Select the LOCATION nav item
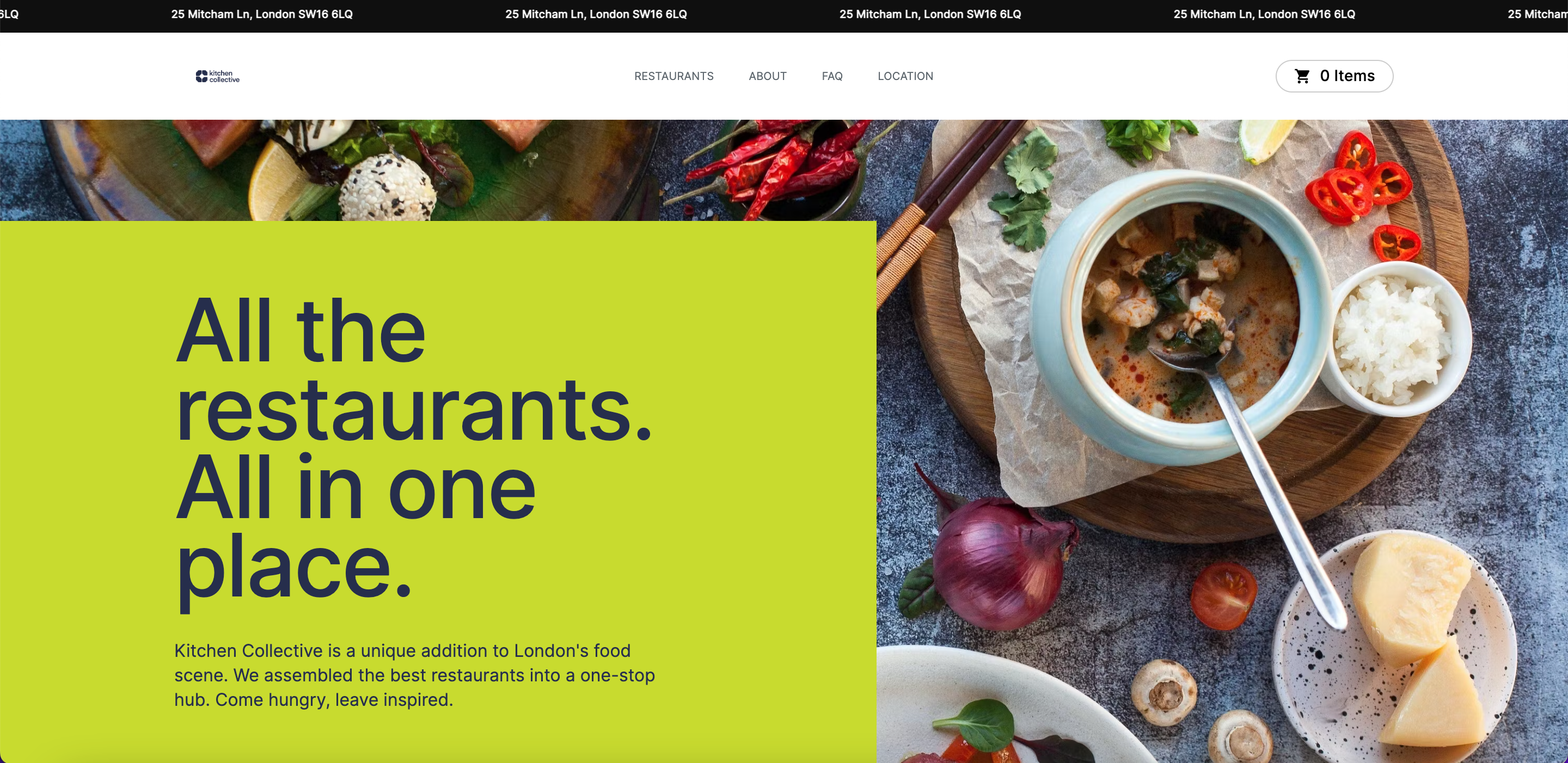The image size is (1568, 763). [905, 76]
